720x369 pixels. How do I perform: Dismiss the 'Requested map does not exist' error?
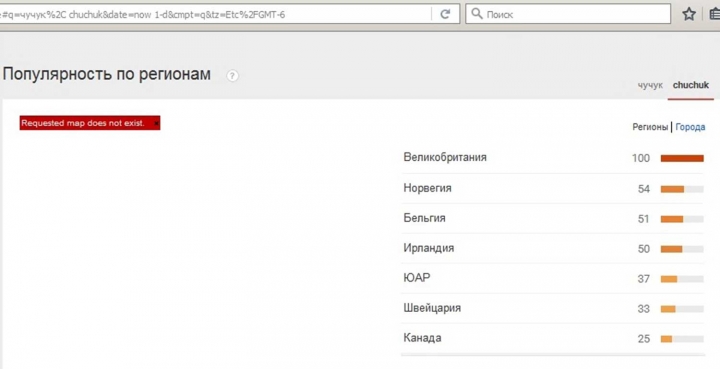(x=156, y=123)
